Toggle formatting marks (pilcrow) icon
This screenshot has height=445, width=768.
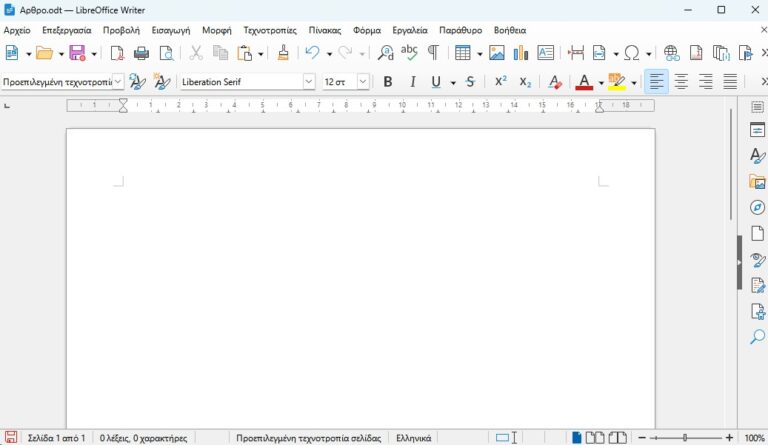[433, 52]
